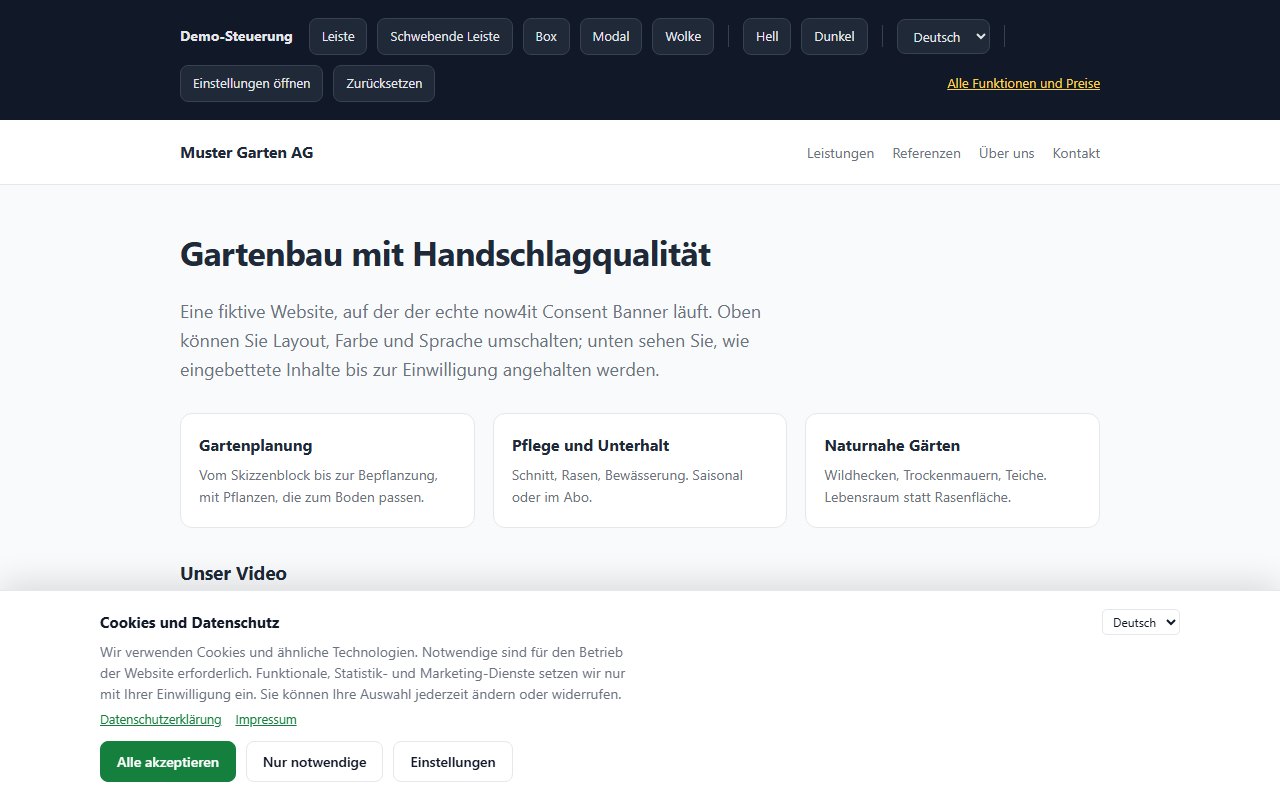The width and height of the screenshot is (1280, 800).
Task: Expand the cookie banner language dropdown
Action: (1141, 622)
